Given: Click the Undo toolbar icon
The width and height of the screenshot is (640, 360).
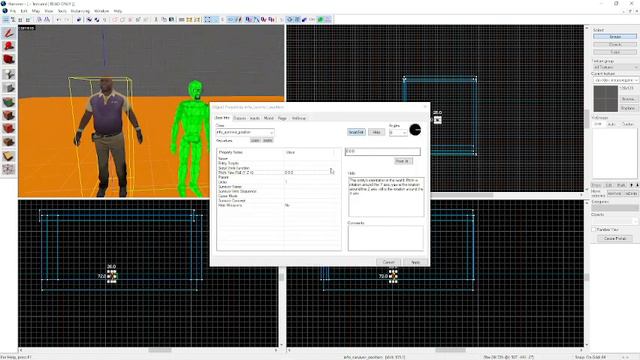Looking at the screenshot, I should (59, 20).
